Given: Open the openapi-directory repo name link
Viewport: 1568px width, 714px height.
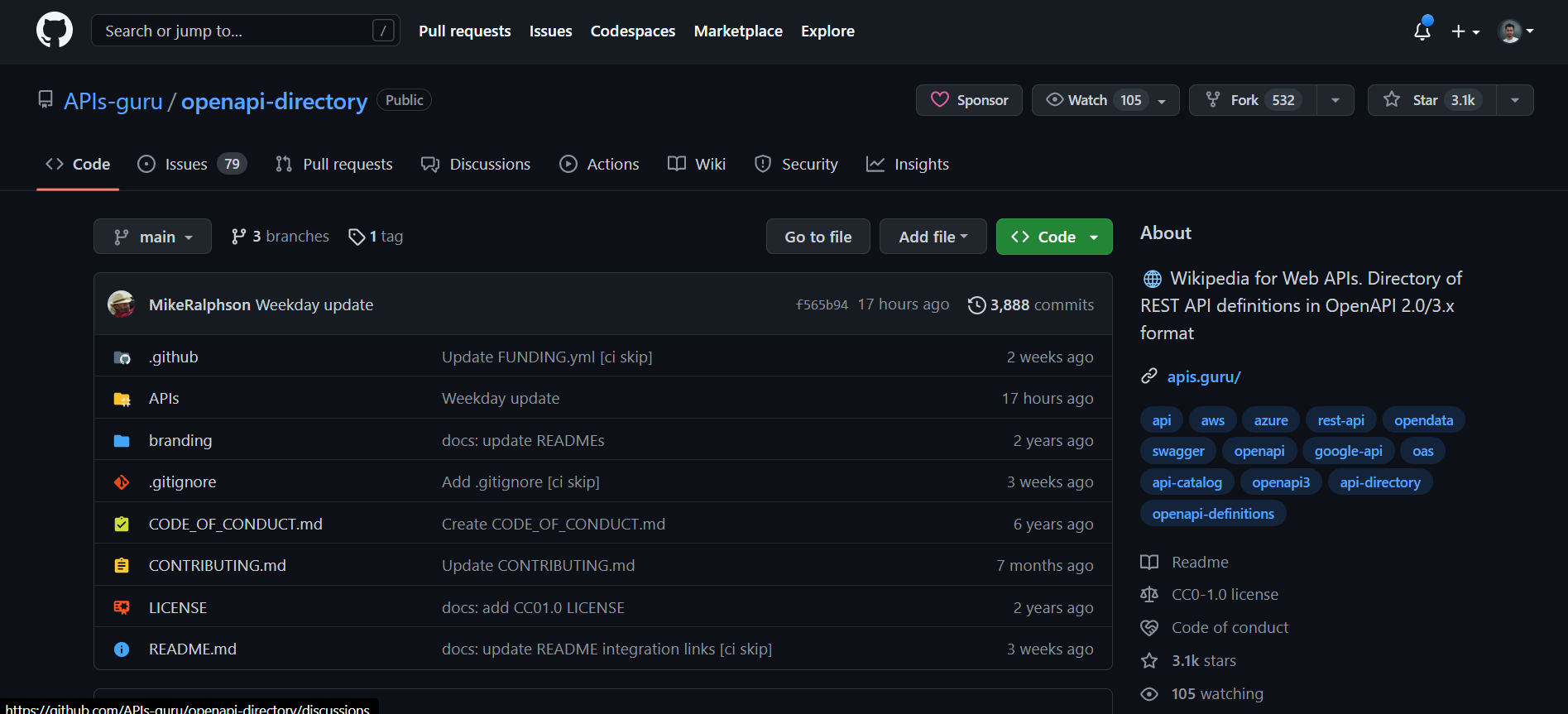Looking at the screenshot, I should 274,101.
